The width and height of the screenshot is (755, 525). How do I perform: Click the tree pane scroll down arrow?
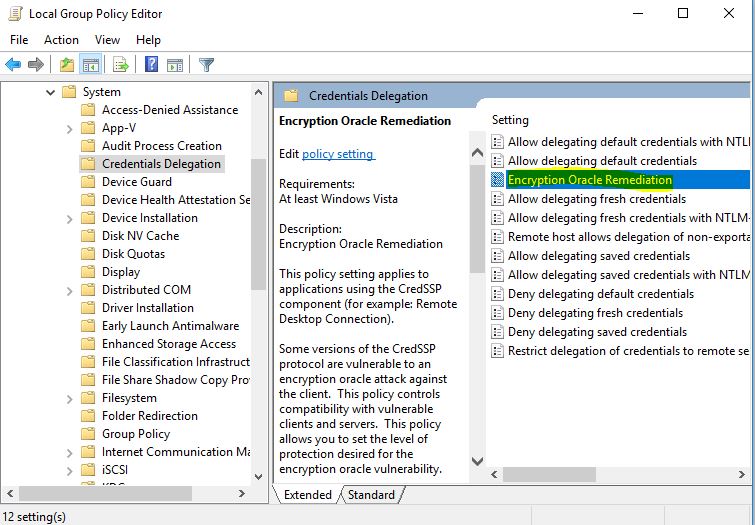(259, 477)
